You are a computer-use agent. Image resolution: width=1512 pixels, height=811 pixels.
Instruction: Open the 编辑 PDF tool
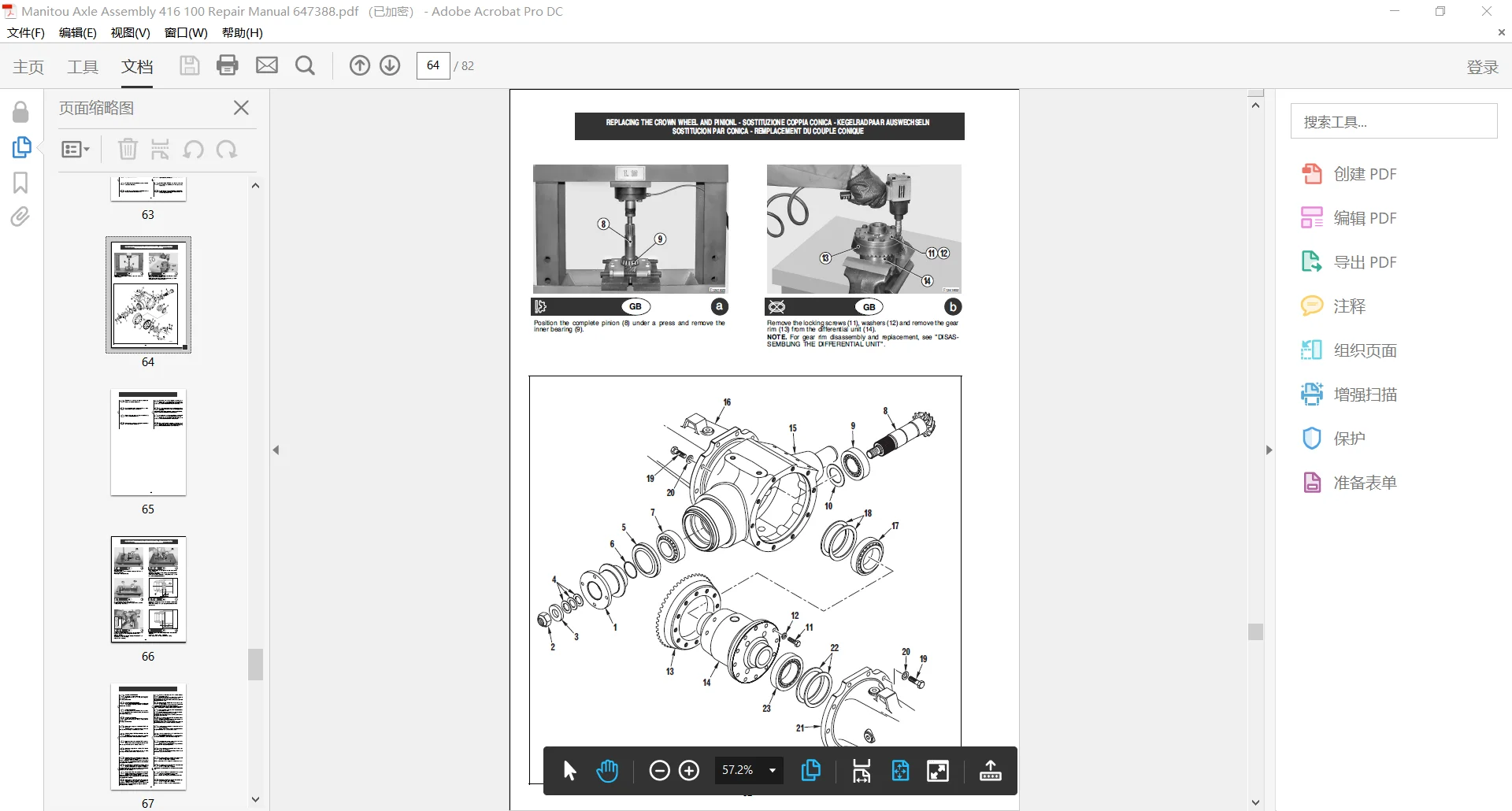(x=1349, y=218)
